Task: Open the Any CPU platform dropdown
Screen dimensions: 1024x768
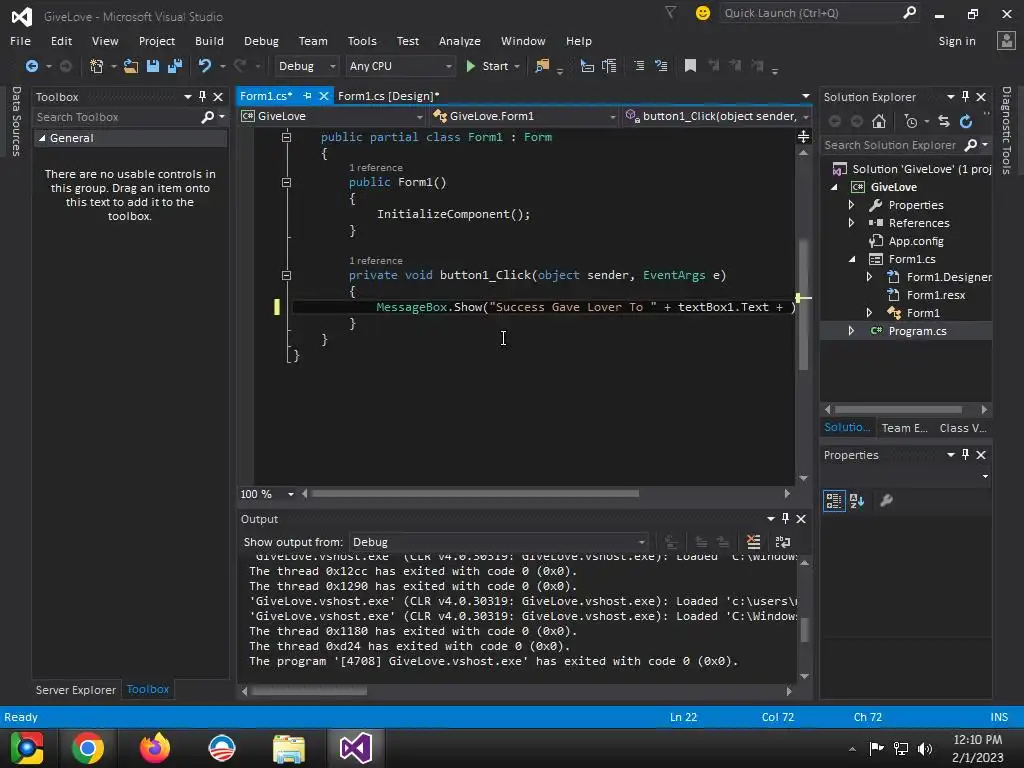Action: pyautogui.click(x=400, y=66)
